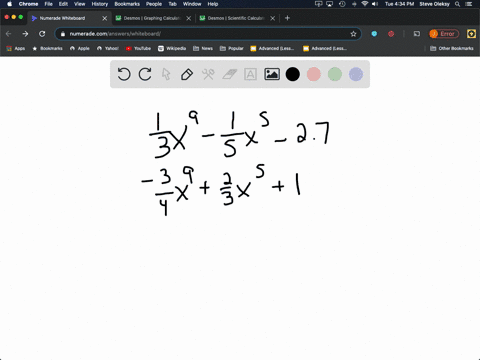Viewport: 480px width, 360px height.
Task: Activate the text box tool
Action: (250, 74)
